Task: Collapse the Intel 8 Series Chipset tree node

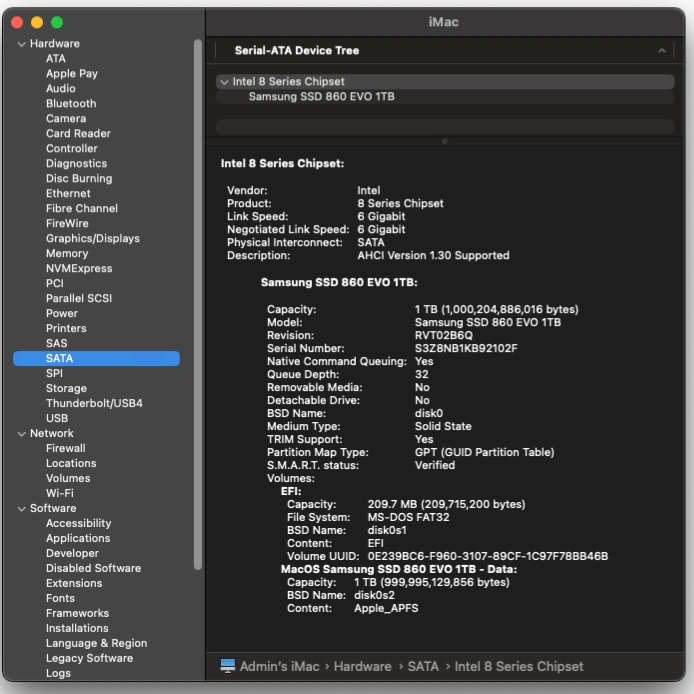Action: click(x=224, y=82)
